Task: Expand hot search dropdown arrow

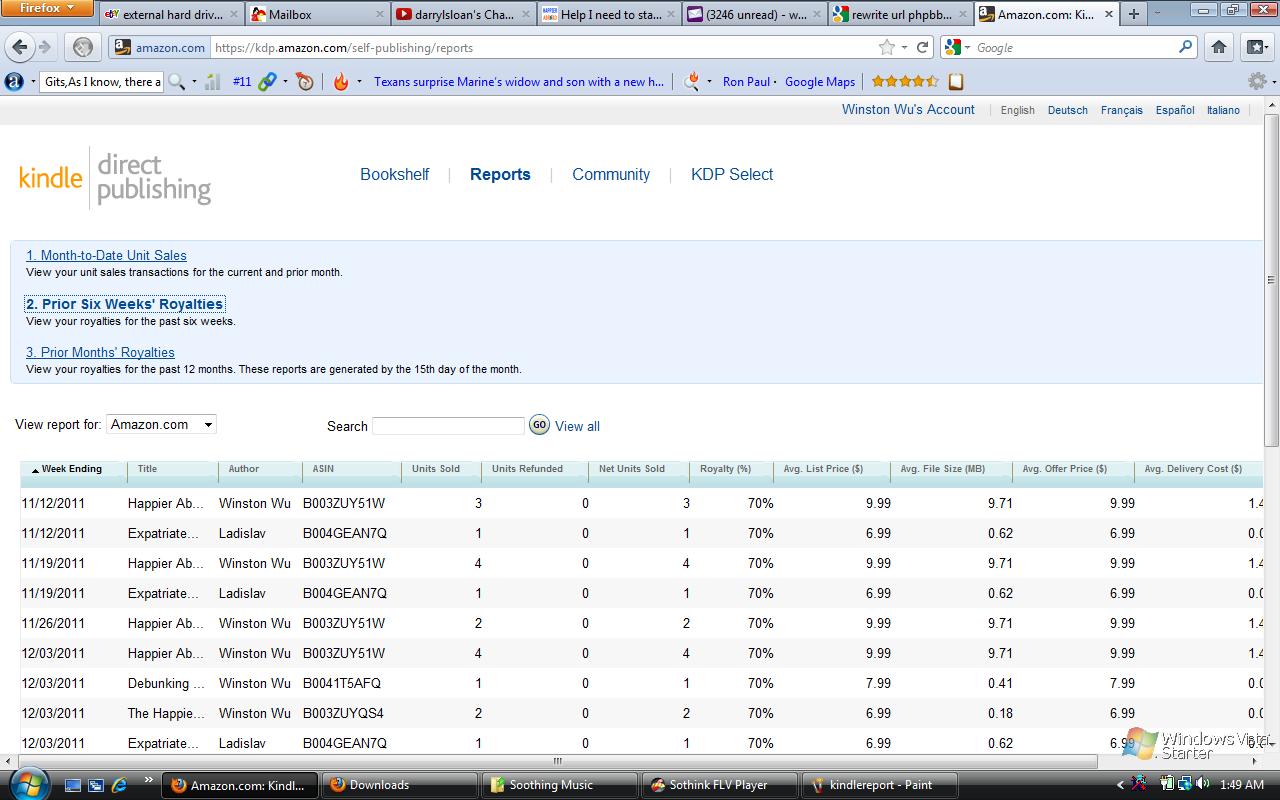Action: tap(709, 82)
